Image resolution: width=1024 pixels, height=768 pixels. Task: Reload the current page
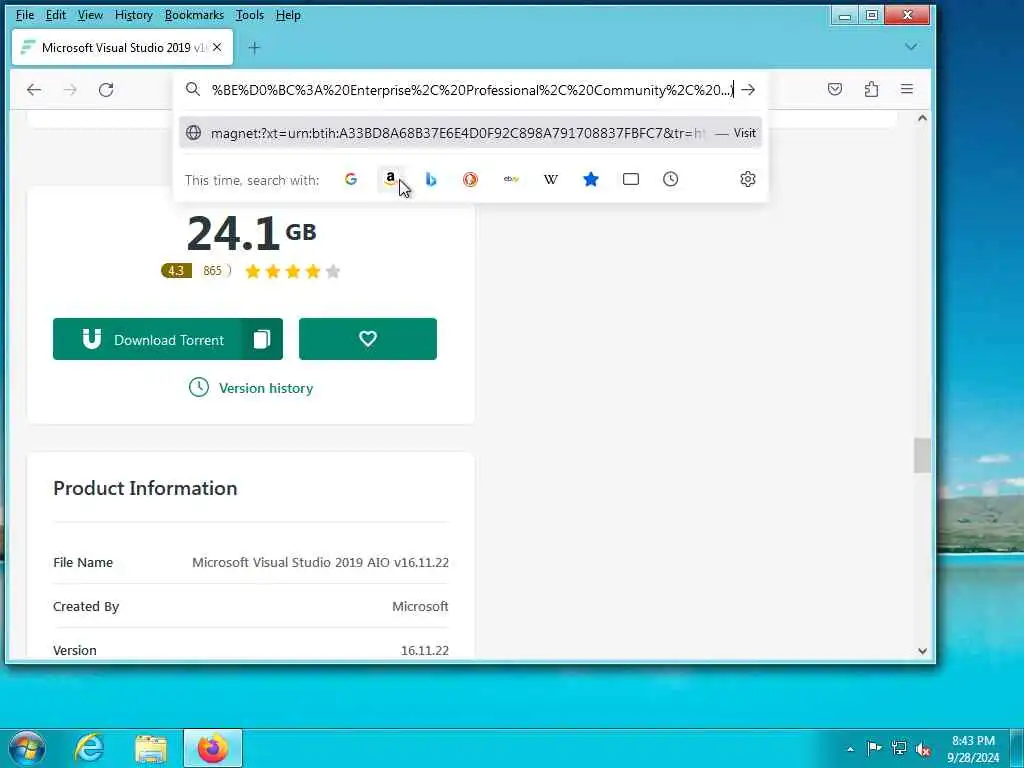(x=106, y=89)
